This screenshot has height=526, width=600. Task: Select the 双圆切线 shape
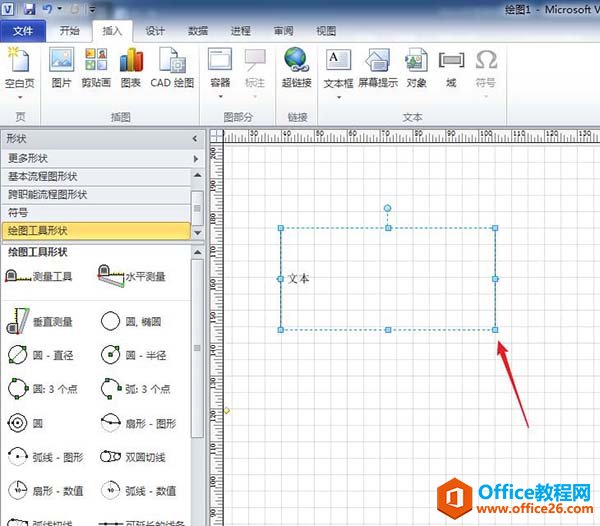pyautogui.click(x=133, y=457)
